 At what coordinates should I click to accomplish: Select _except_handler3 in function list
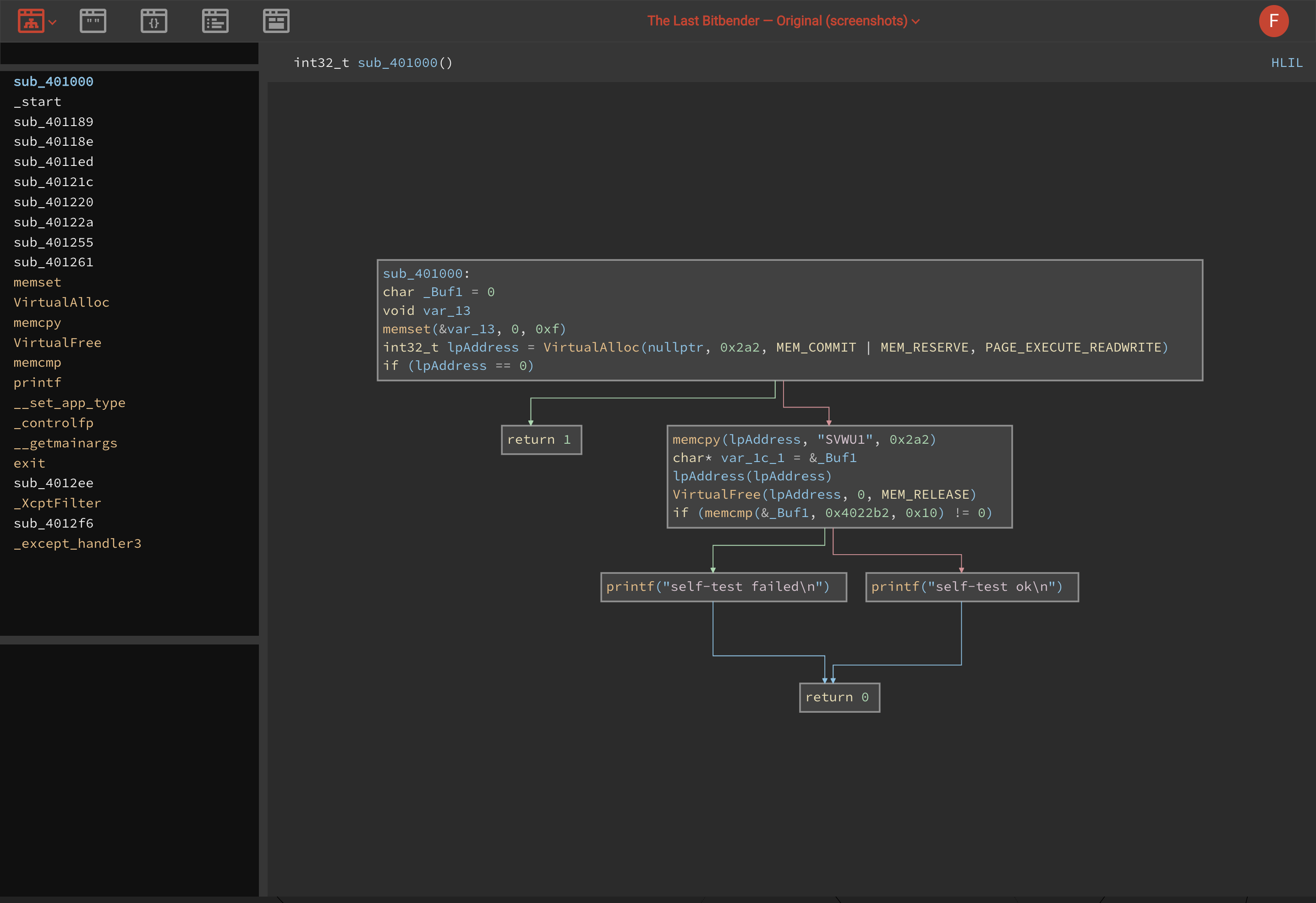click(x=77, y=543)
